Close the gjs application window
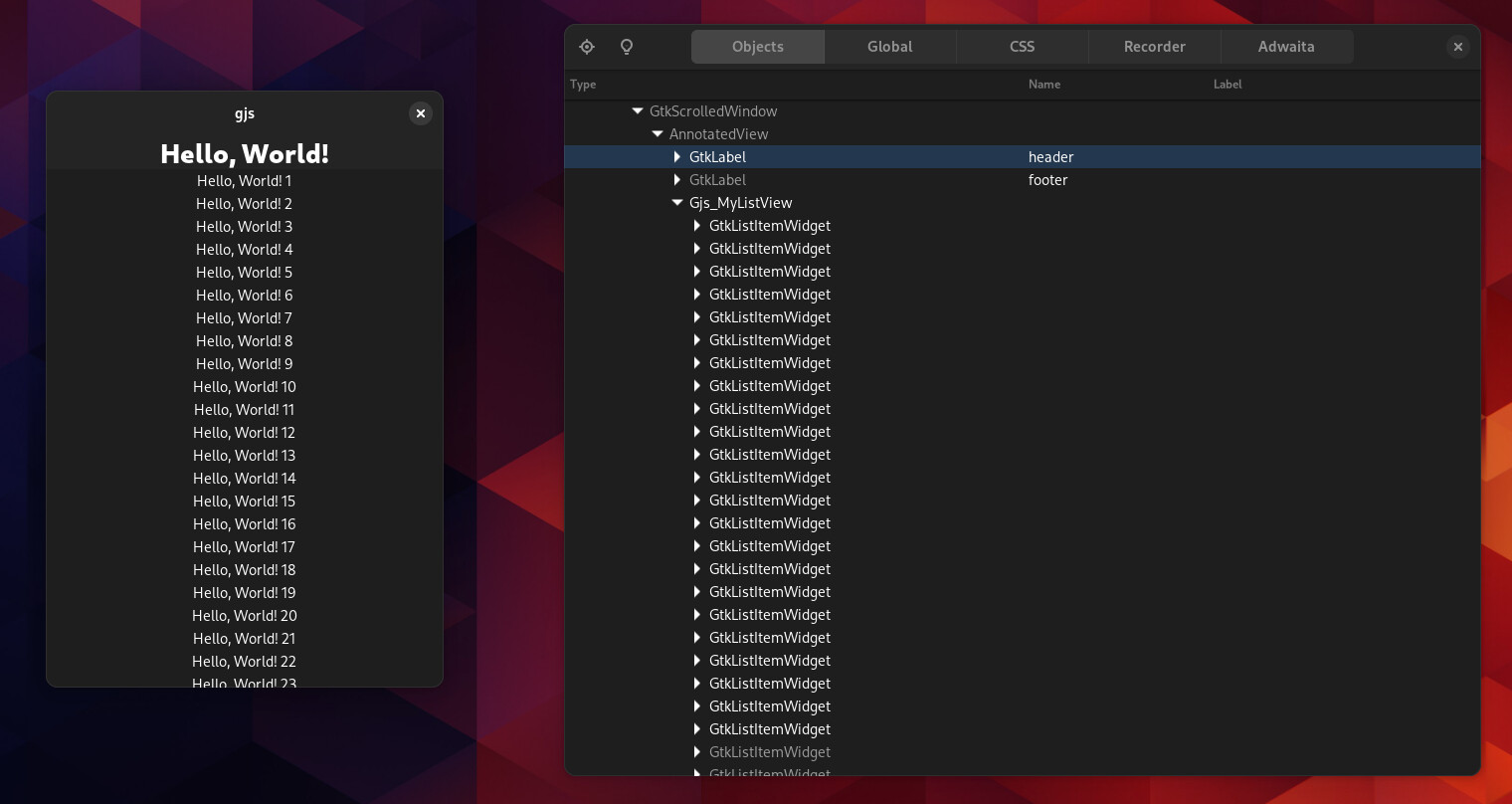Viewport: 1512px width, 804px height. [421, 113]
